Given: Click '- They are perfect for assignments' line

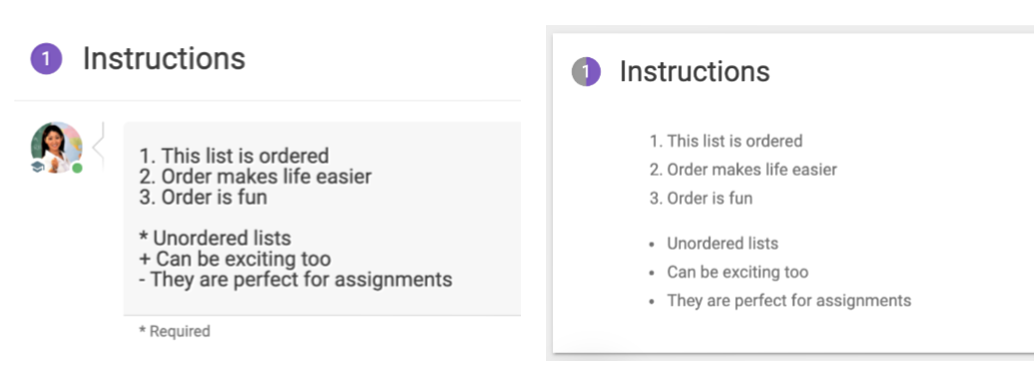Looking at the screenshot, I should pyautogui.click(x=295, y=280).
